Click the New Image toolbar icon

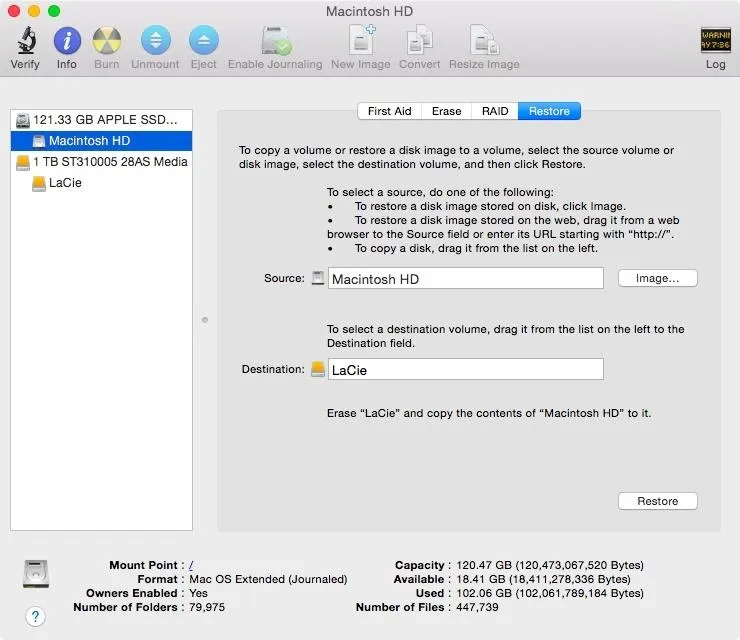[362, 40]
